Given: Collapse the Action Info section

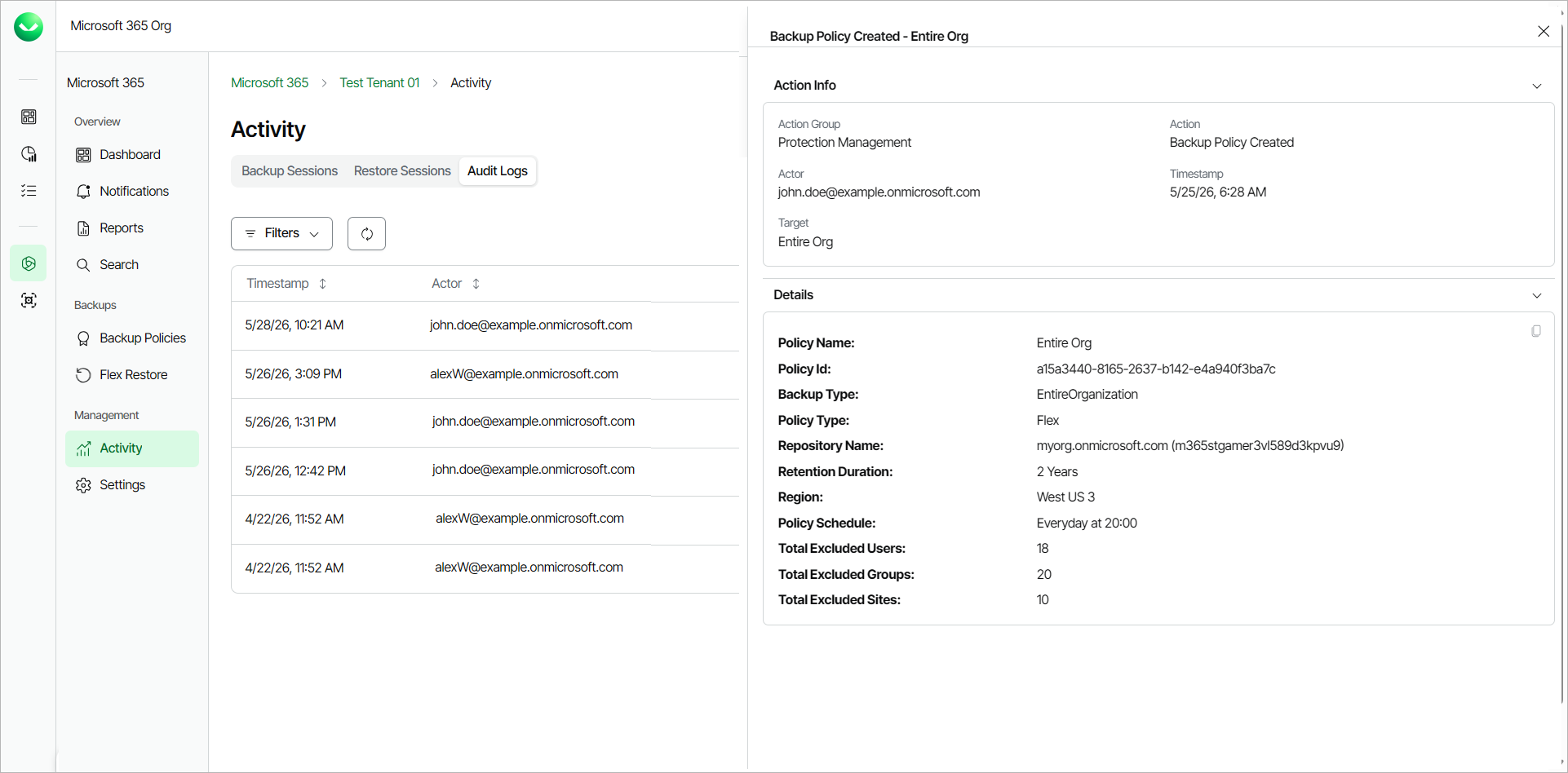Looking at the screenshot, I should coord(1537,86).
